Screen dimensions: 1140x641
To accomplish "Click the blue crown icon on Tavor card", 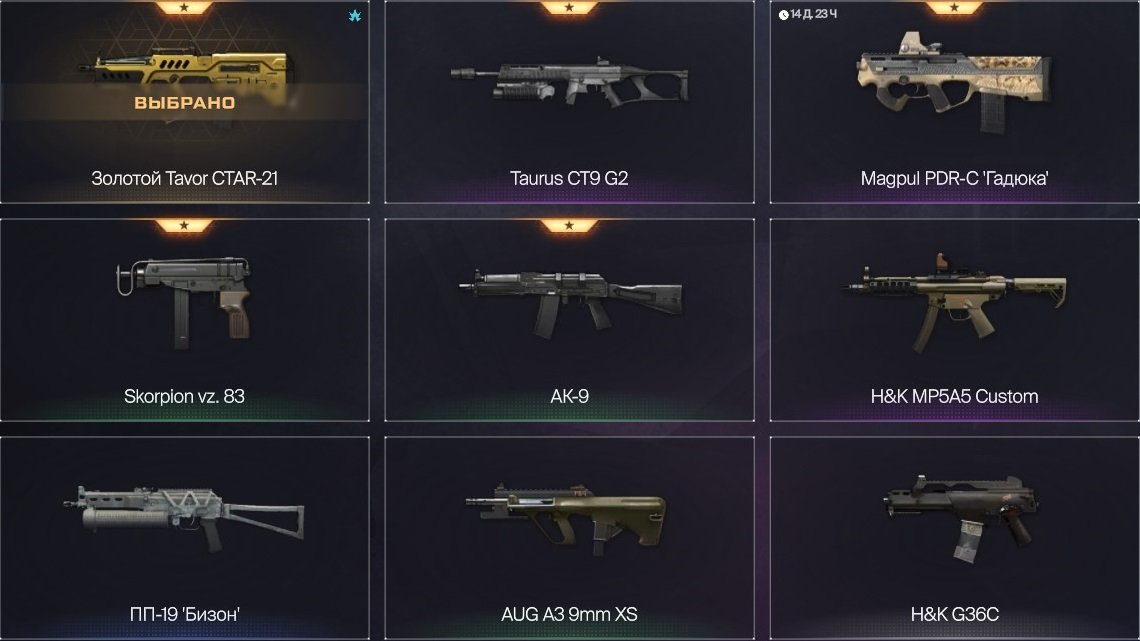I will coord(355,15).
